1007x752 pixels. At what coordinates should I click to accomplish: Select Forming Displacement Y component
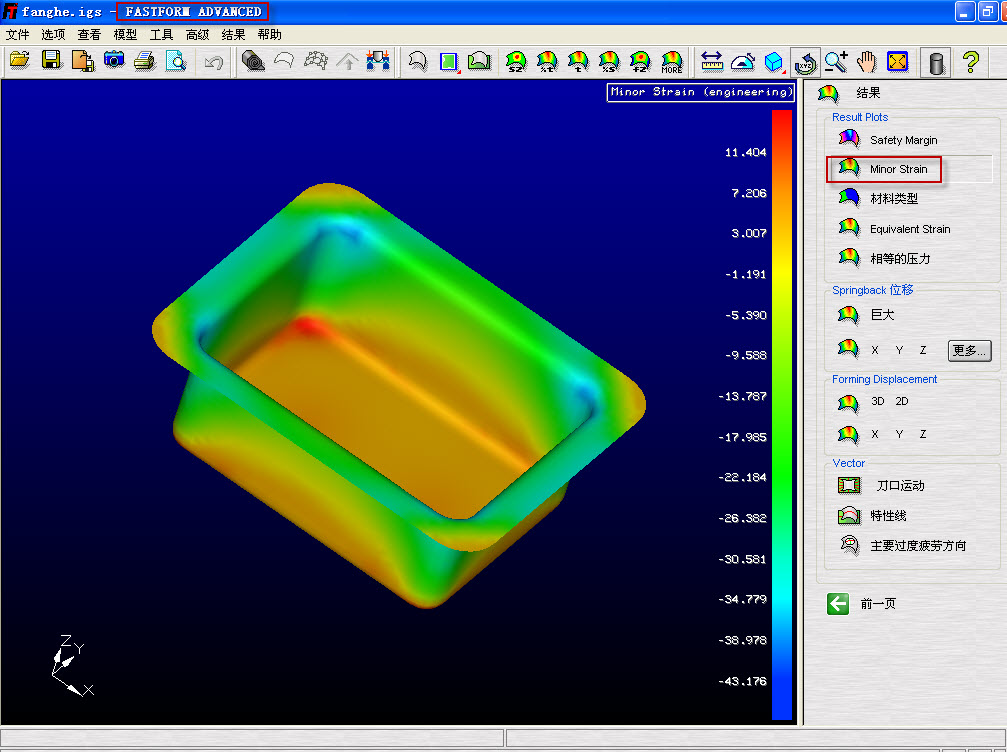click(x=899, y=434)
